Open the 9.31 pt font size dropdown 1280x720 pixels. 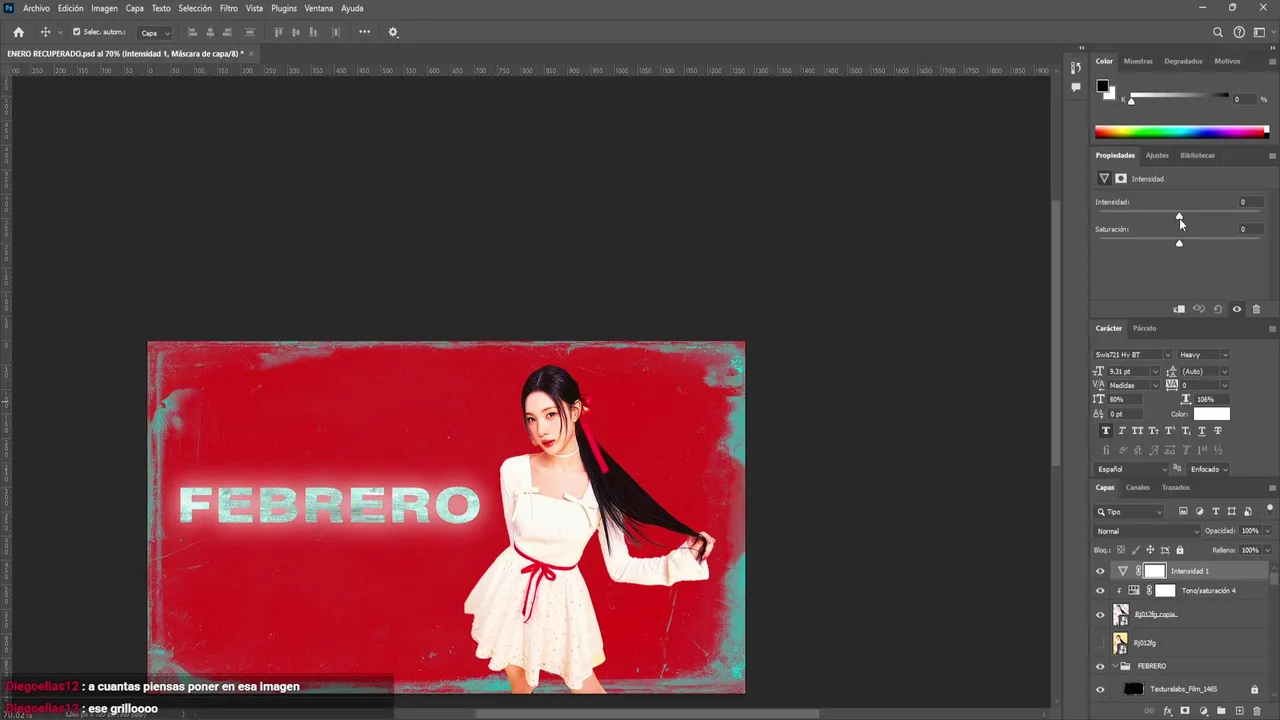pos(1157,371)
